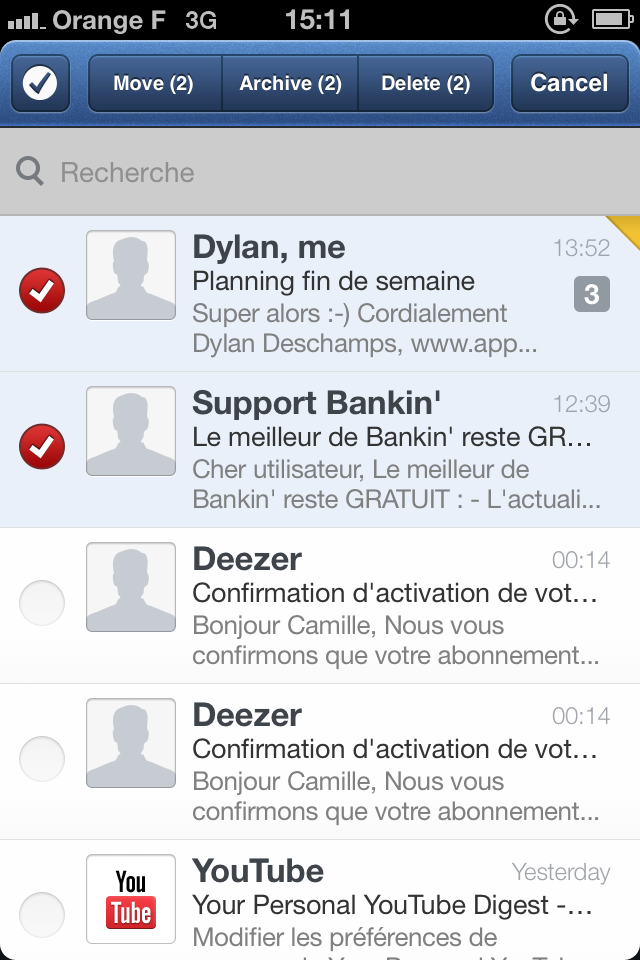Uncheck the Support Bankin' email
640x960 pixels.
click(x=42, y=447)
